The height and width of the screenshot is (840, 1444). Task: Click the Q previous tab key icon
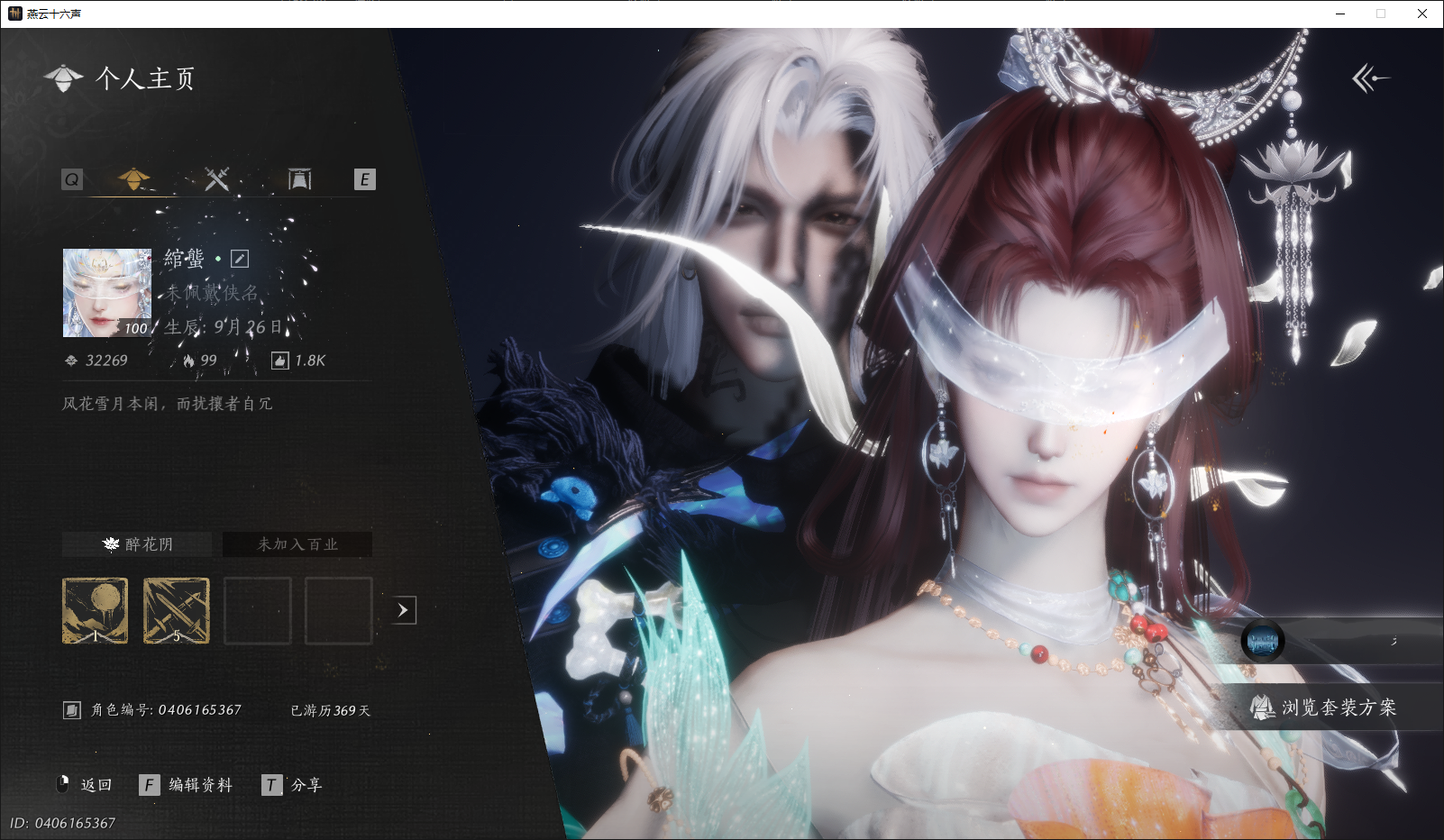[x=72, y=179]
